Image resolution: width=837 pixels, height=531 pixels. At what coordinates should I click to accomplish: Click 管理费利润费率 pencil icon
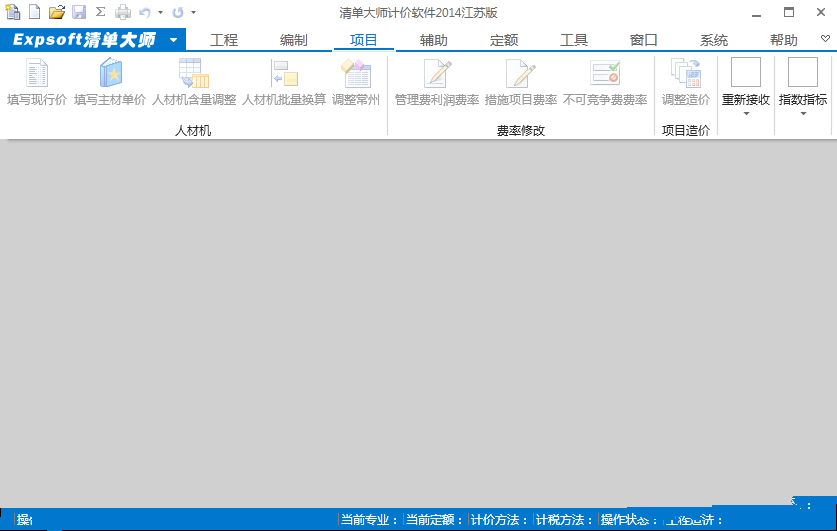click(x=437, y=73)
